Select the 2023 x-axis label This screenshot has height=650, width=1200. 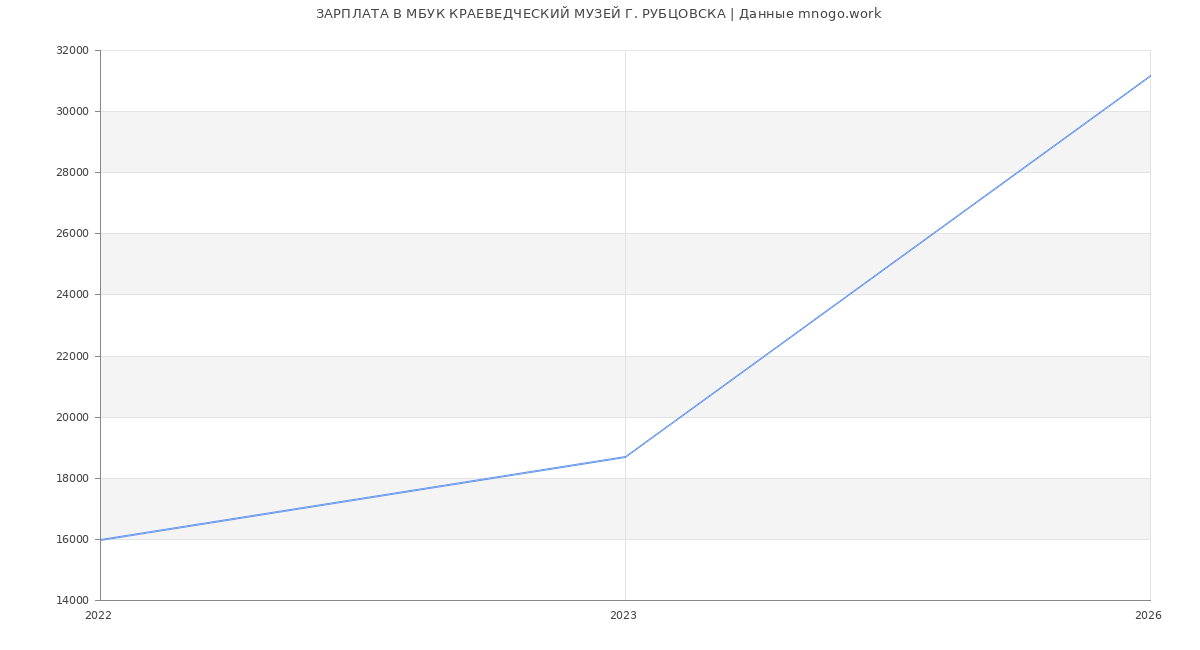tap(623, 616)
